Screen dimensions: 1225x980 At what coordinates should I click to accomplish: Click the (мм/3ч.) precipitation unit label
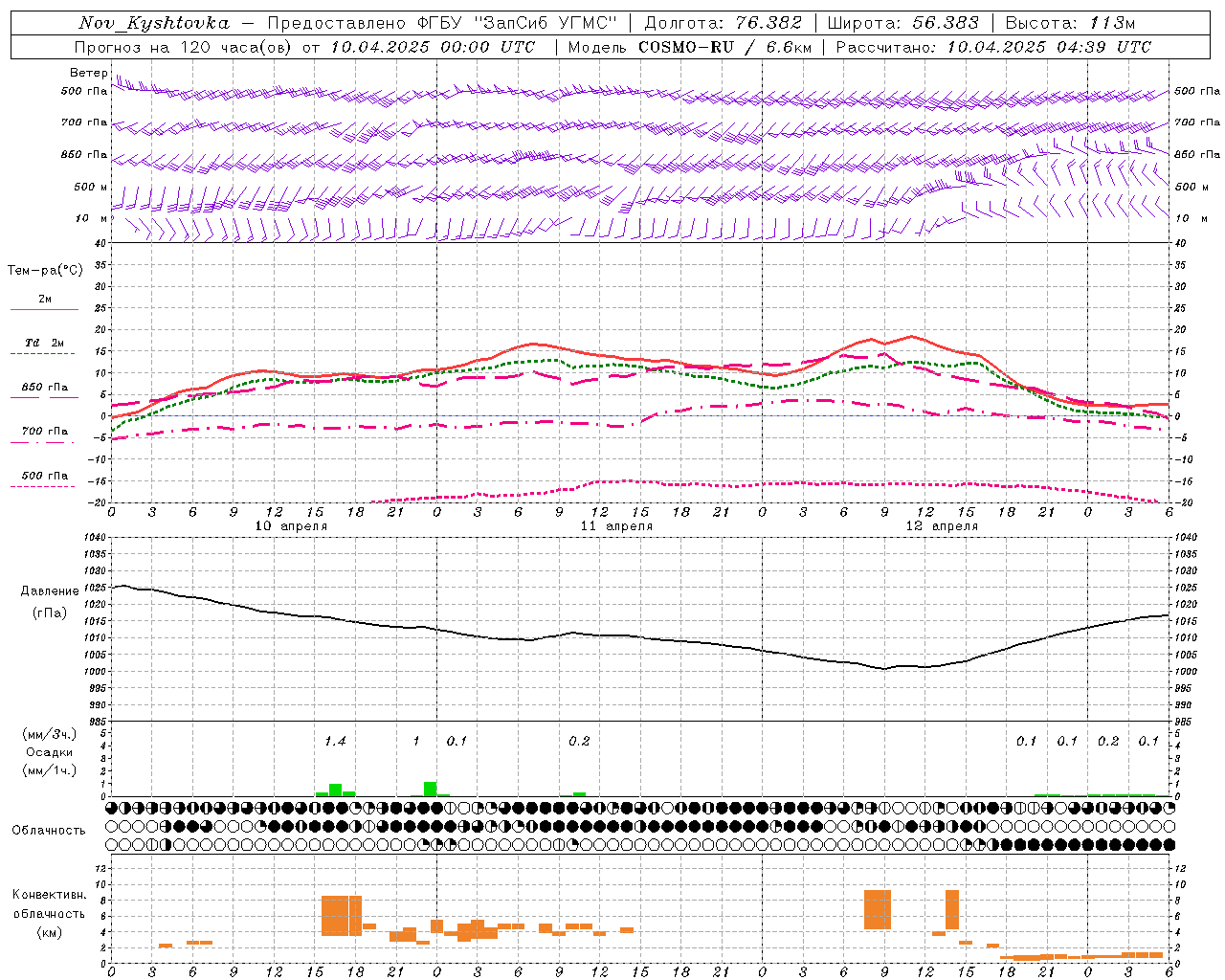[49, 734]
